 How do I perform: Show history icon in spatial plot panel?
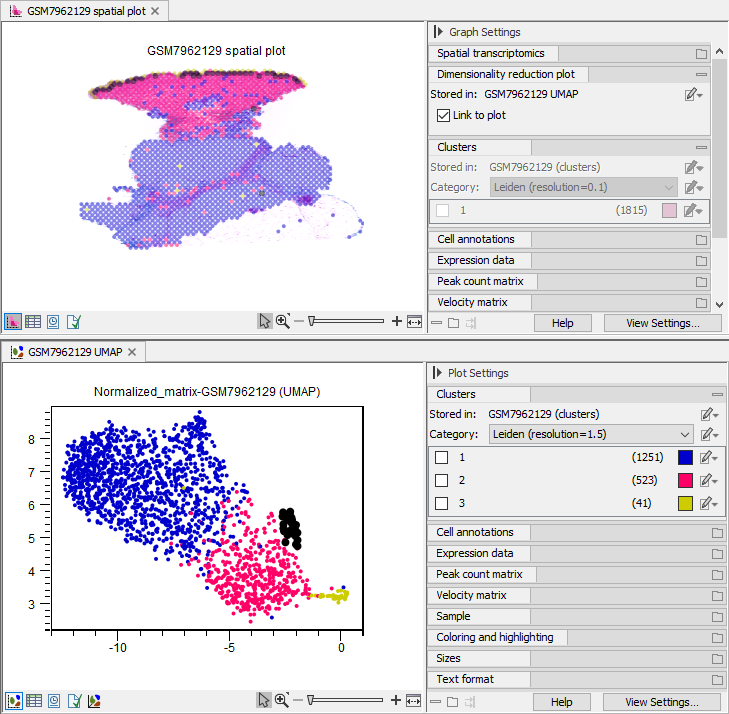[x=53, y=321]
